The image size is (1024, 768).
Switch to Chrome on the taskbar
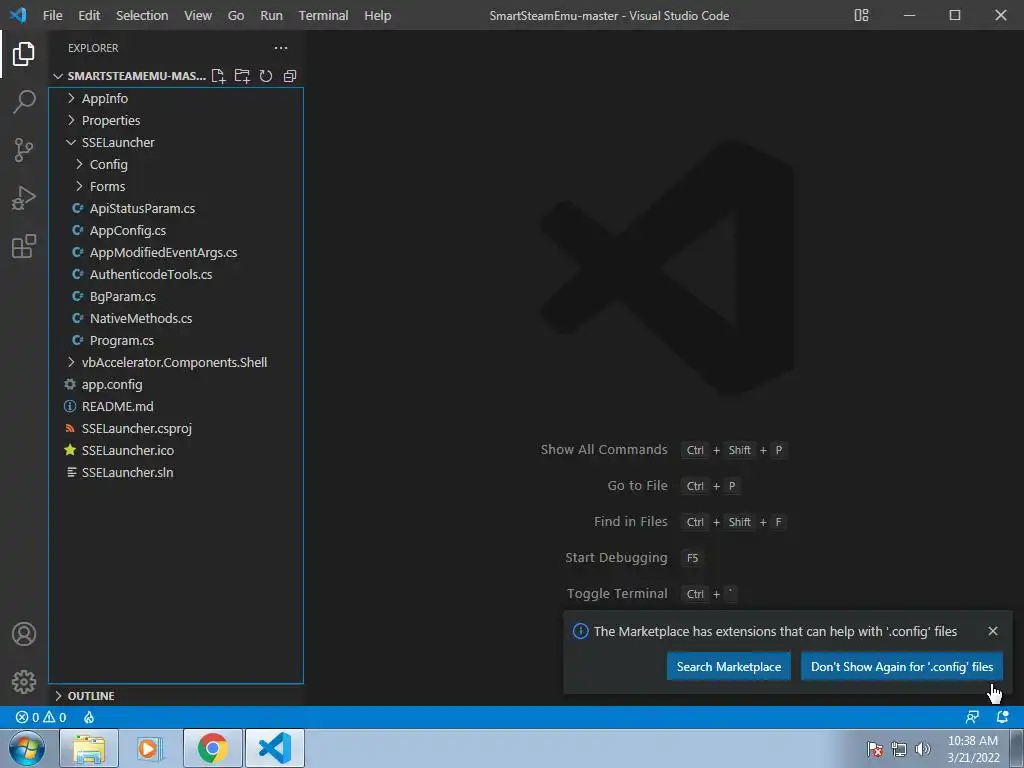(x=213, y=748)
